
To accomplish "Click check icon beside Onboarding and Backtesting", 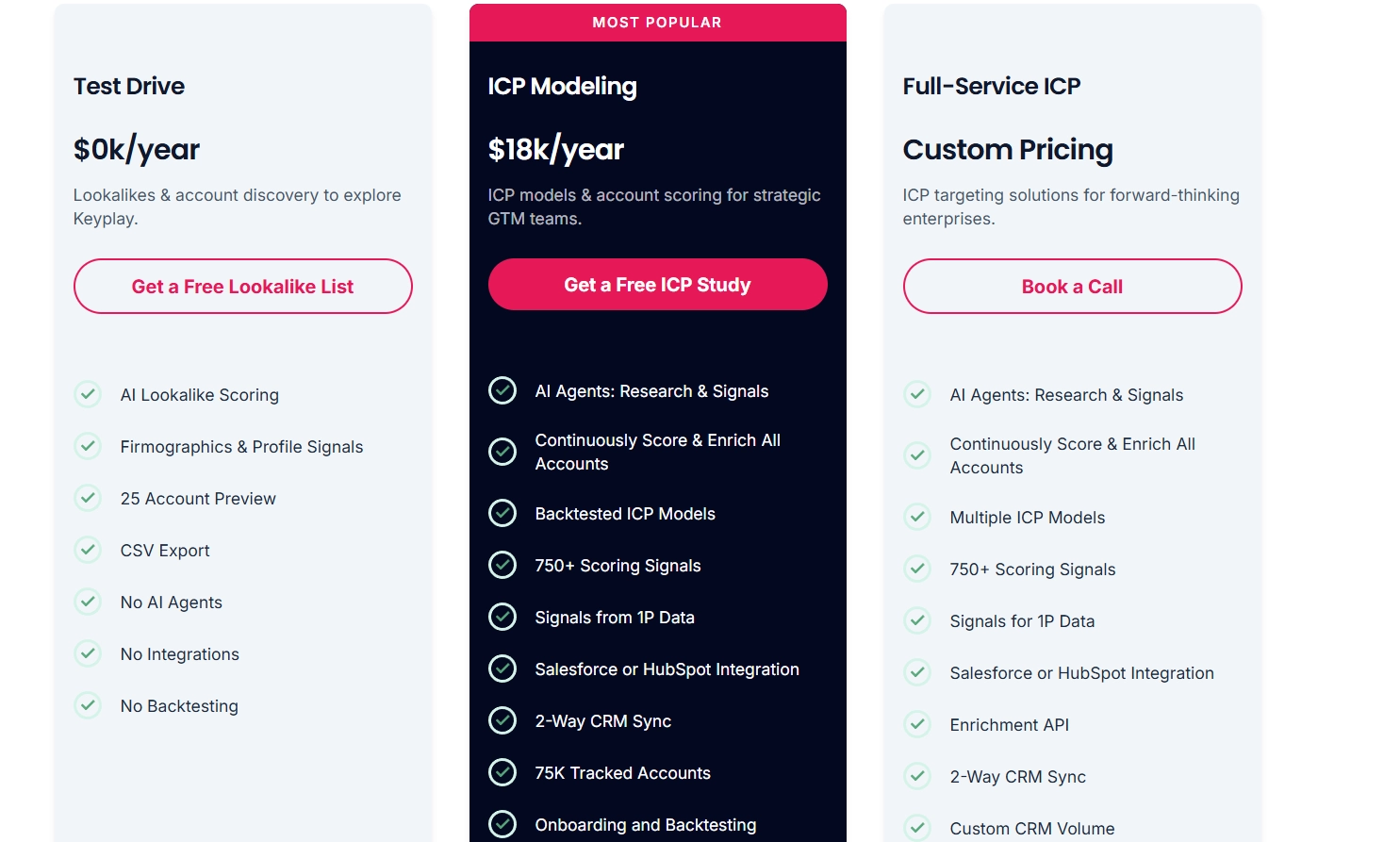I will tap(502, 824).
